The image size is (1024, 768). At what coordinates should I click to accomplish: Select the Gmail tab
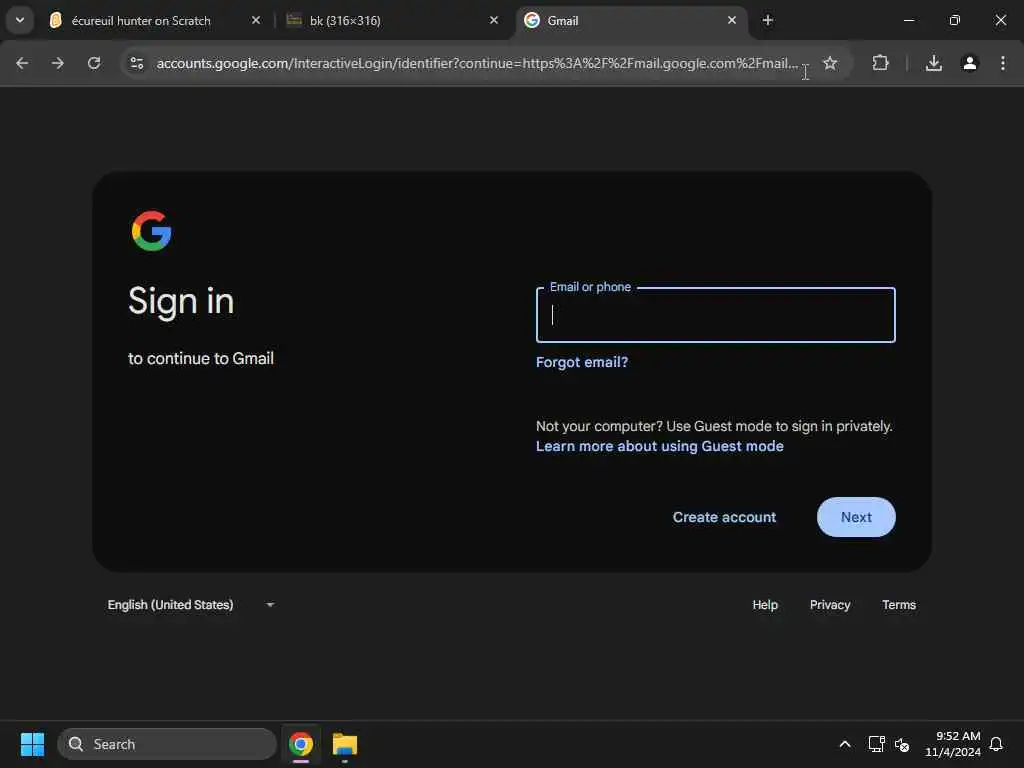[x=563, y=20]
